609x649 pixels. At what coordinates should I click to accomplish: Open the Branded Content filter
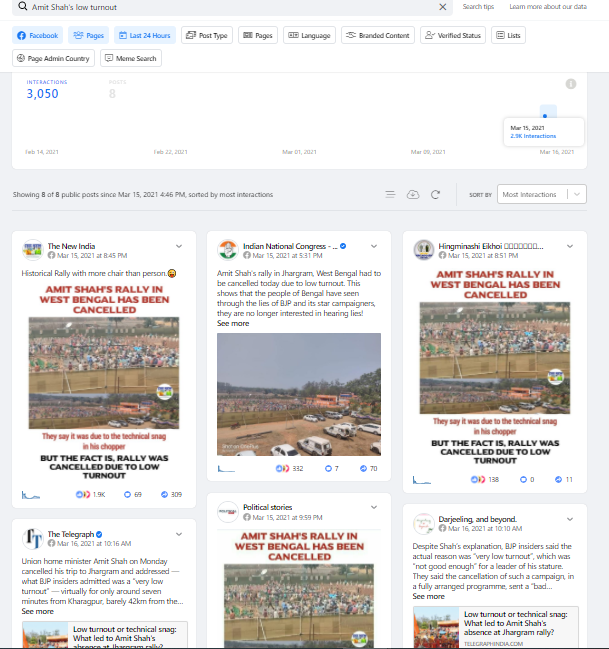[x=377, y=35]
